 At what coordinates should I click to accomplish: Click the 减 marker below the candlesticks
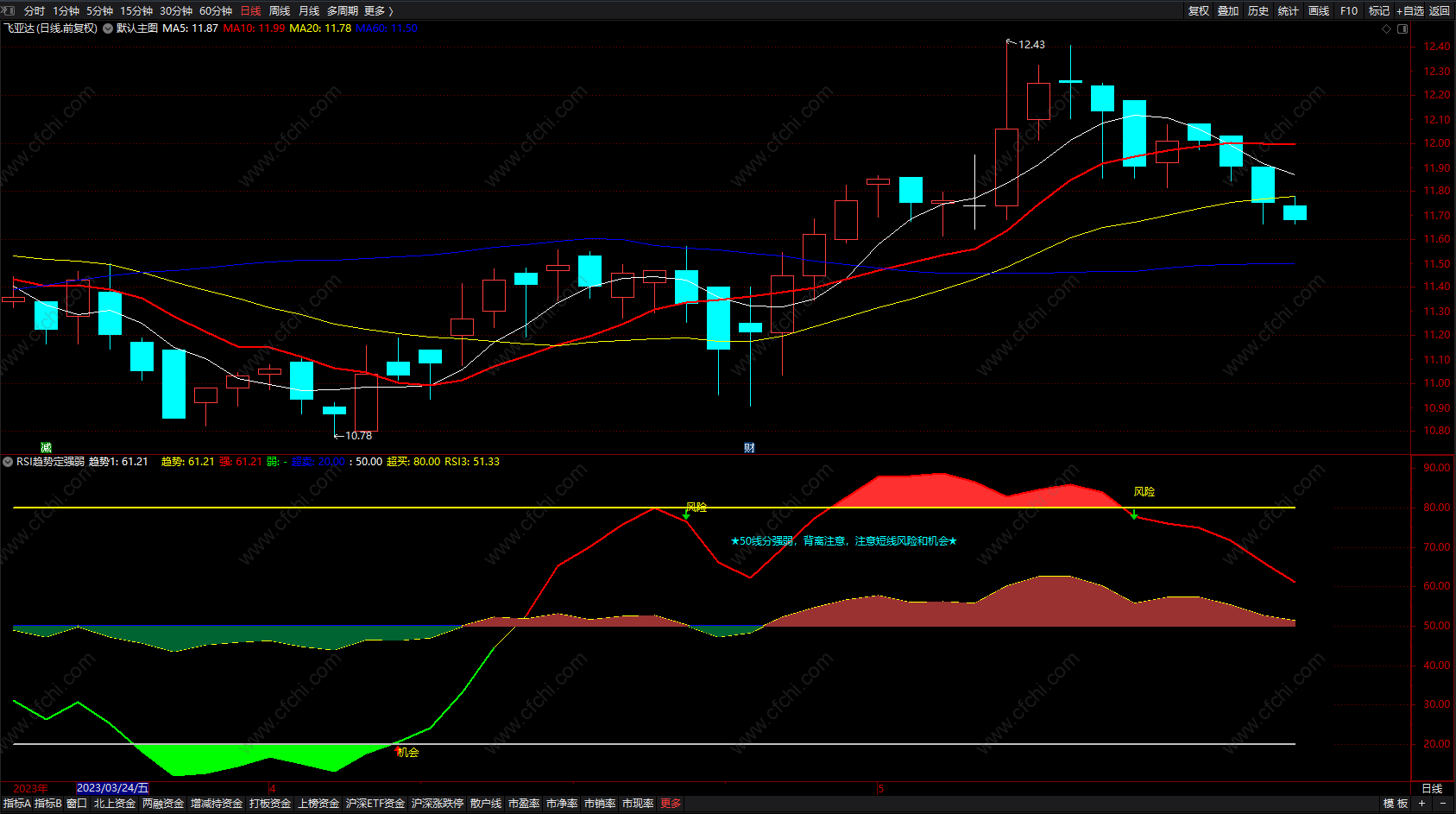46,447
